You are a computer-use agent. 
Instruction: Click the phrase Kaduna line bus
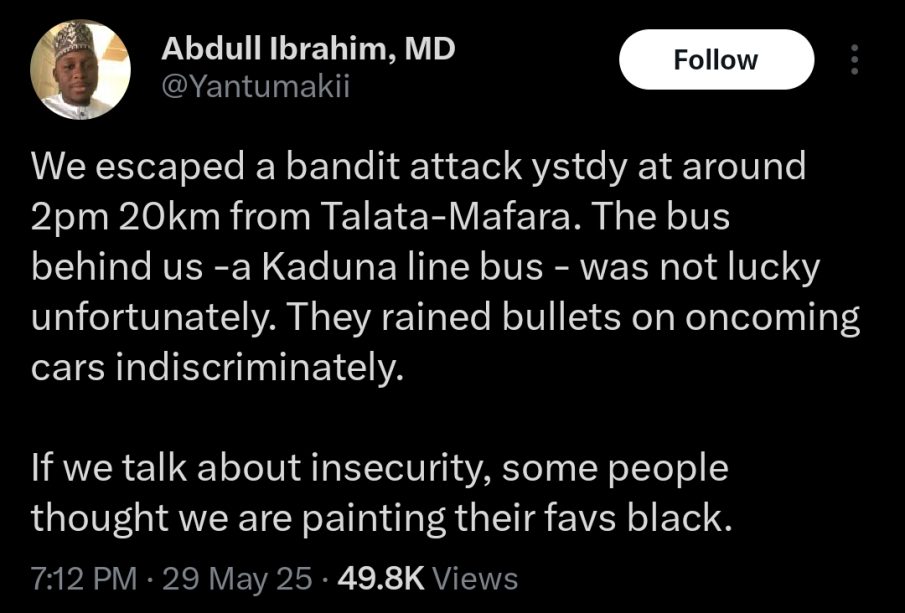tap(403, 267)
